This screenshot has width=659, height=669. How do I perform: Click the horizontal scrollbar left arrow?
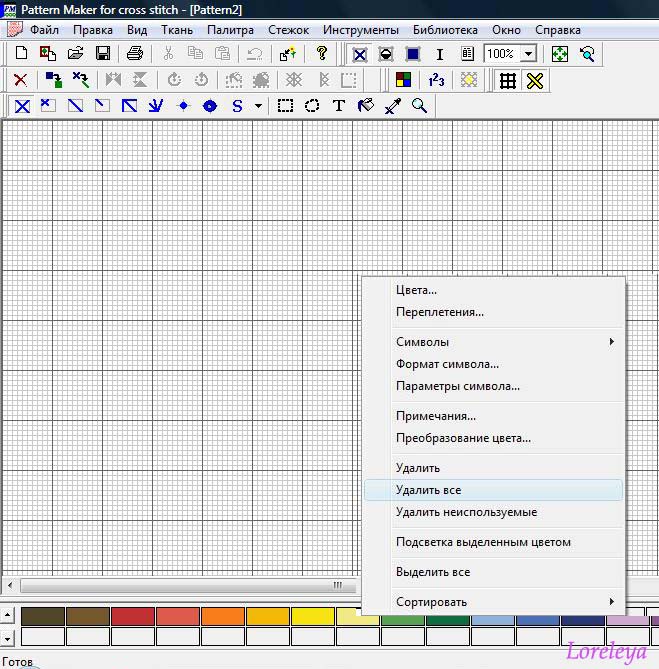point(10,585)
